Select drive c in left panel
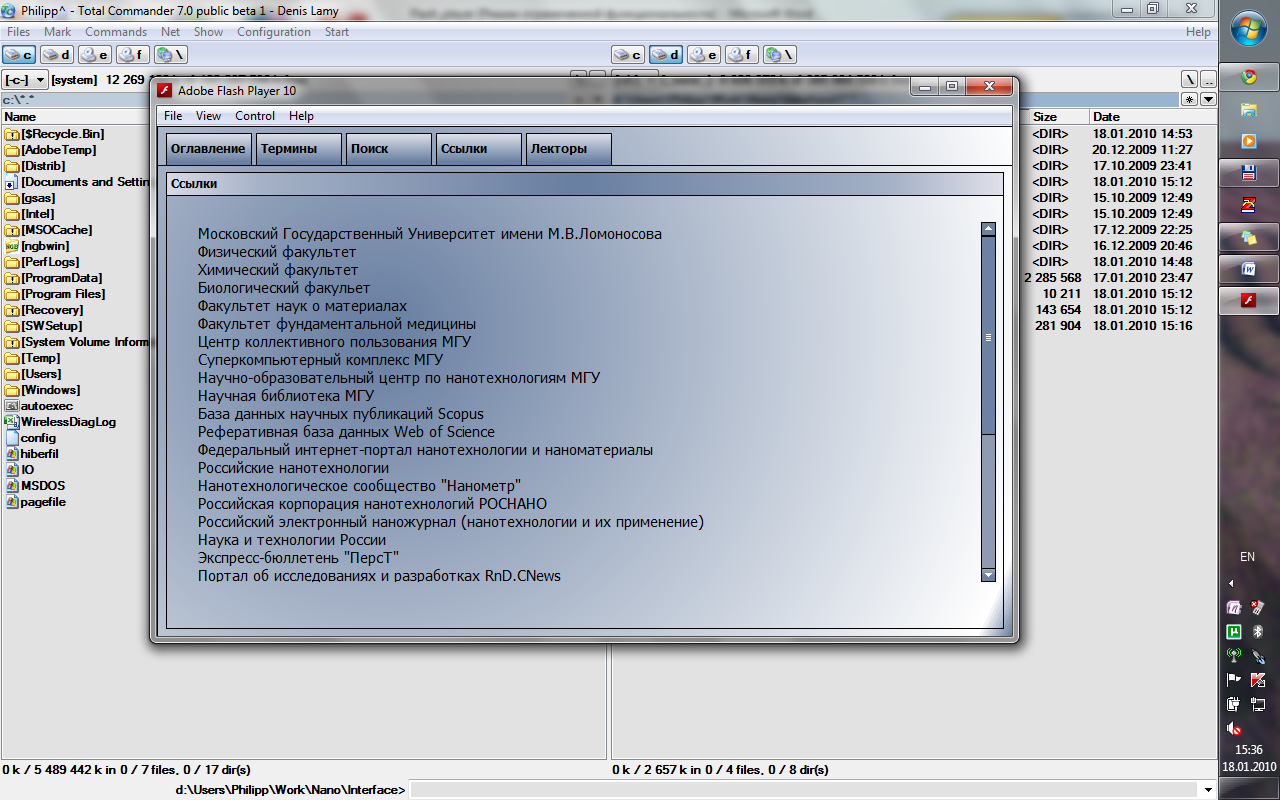Viewport: 1280px width, 800px height. pos(19,55)
